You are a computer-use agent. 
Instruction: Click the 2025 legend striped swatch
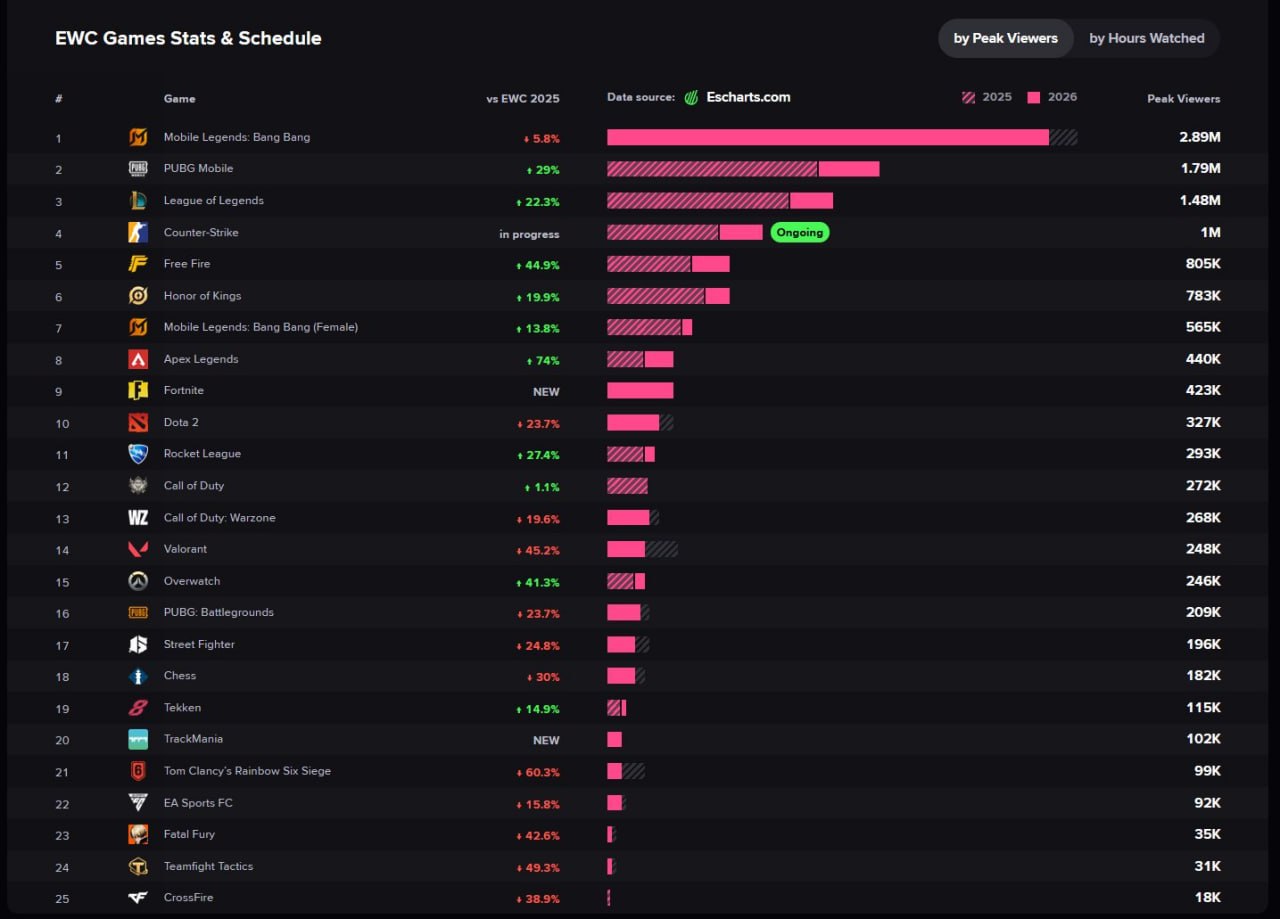(x=969, y=98)
